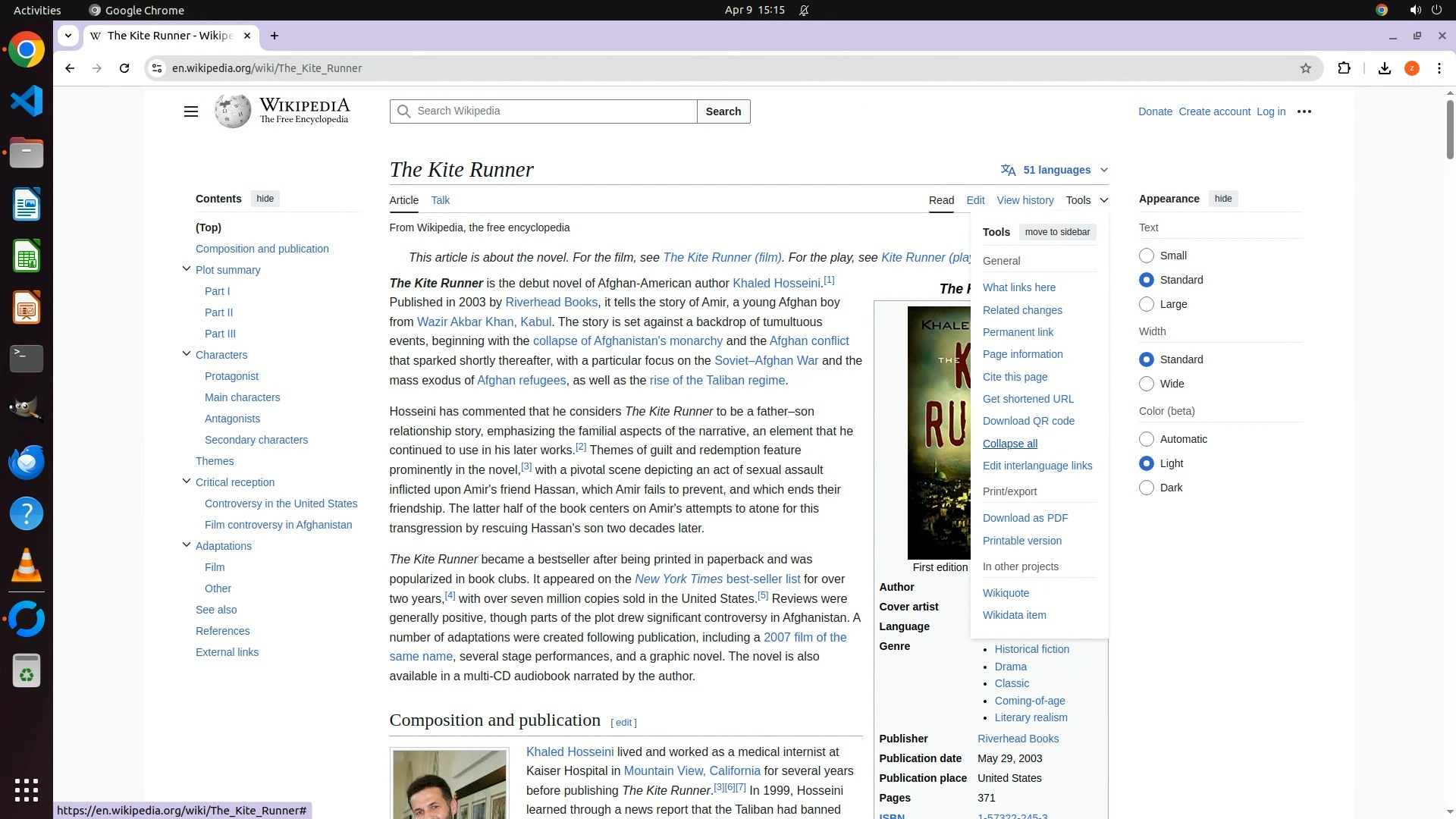Collapse the Adaptations contents section
This screenshot has height=819, width=1456.
[x=187, y=545]
